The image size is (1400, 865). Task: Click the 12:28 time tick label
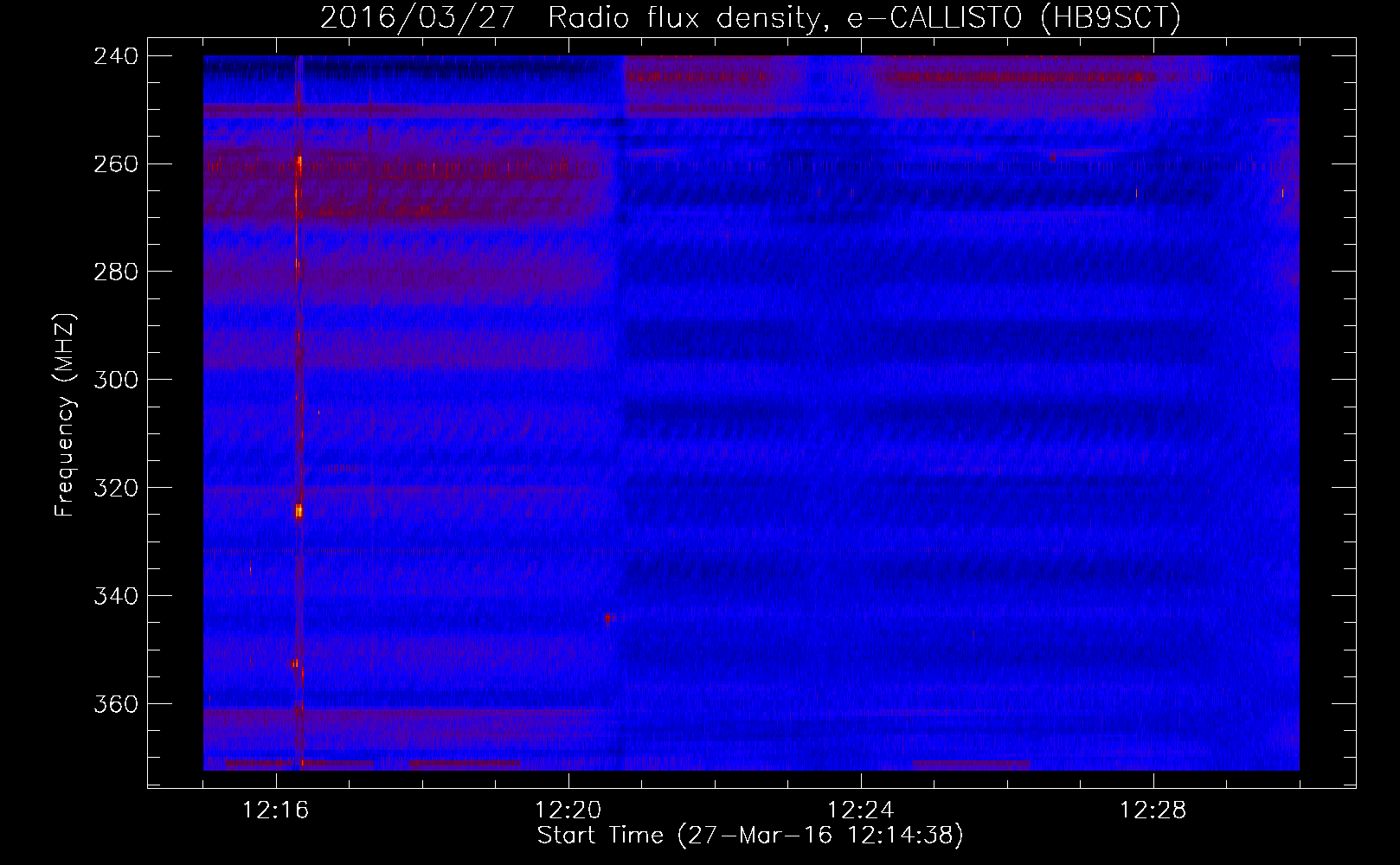point(1153,811)
